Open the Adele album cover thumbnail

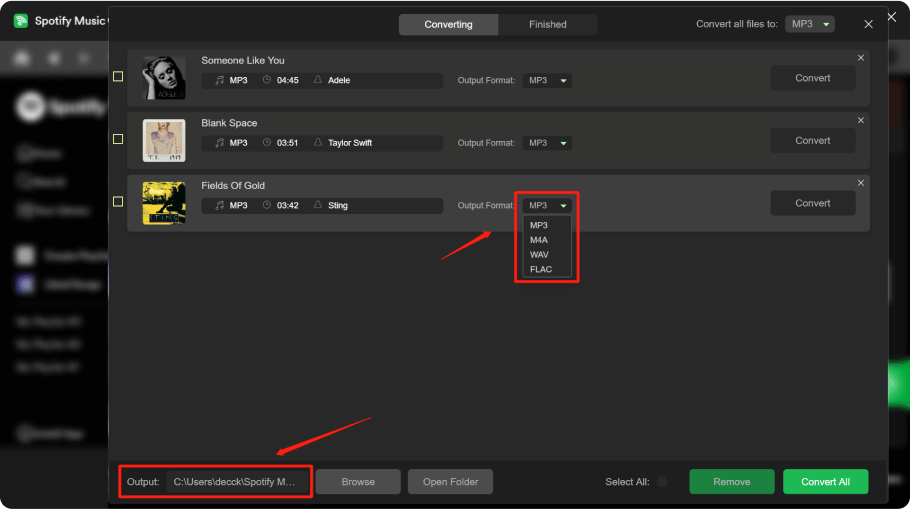(164, 78)
